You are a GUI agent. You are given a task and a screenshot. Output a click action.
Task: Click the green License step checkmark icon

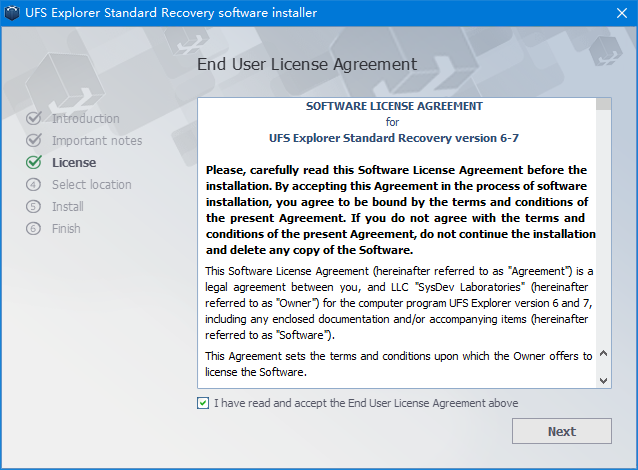click(x=34, y=162)
